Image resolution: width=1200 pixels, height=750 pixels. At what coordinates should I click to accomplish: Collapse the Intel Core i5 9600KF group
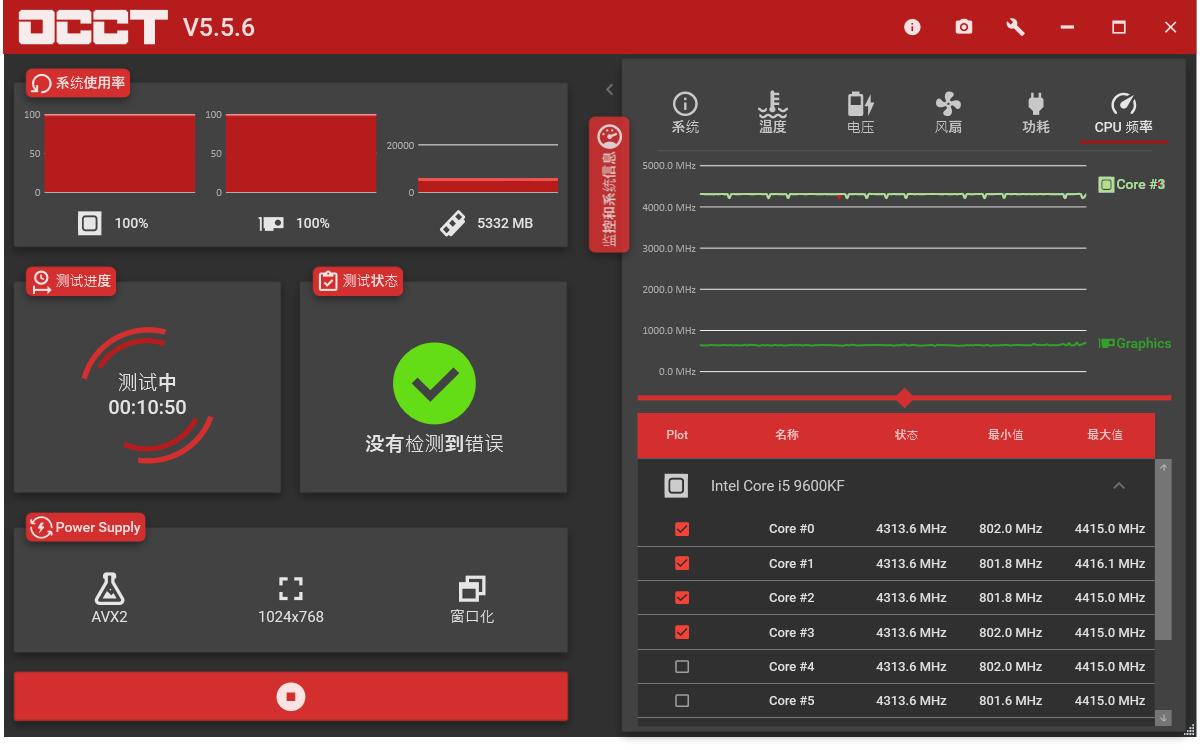click(1119, 486)
